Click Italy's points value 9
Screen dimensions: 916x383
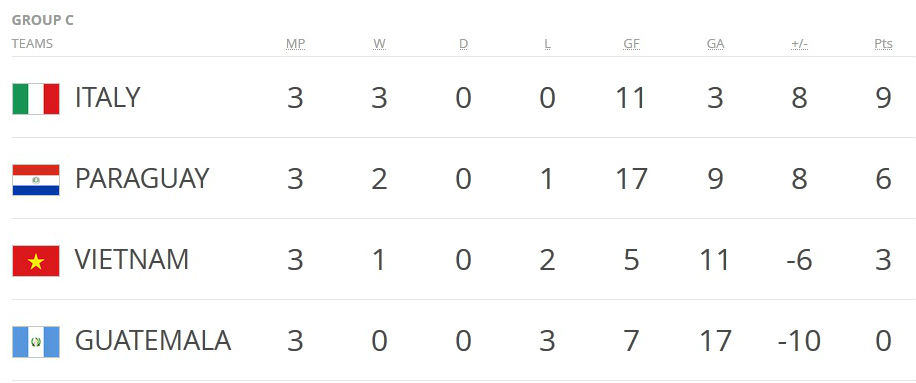coord(883,98)
